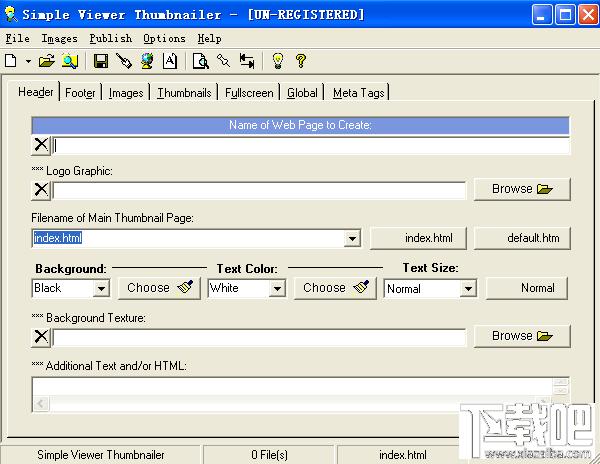The height and width of the screenshot is (464, 600).
Task: Close the Simple Viewer Thumbnailer window
Action: (588, 15)
